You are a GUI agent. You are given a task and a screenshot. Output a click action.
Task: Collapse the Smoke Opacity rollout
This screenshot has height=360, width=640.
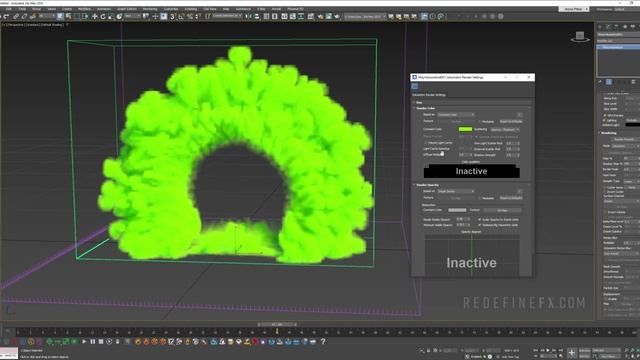(x=427, y=185)
